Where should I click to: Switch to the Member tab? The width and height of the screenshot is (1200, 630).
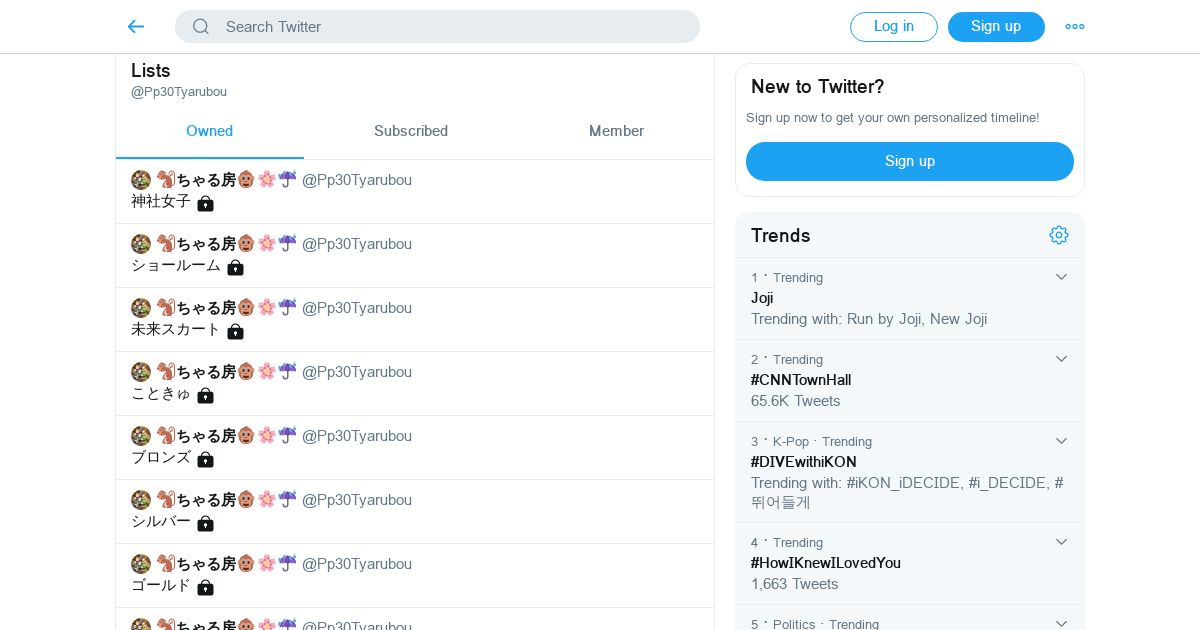(x=616, y=131)
